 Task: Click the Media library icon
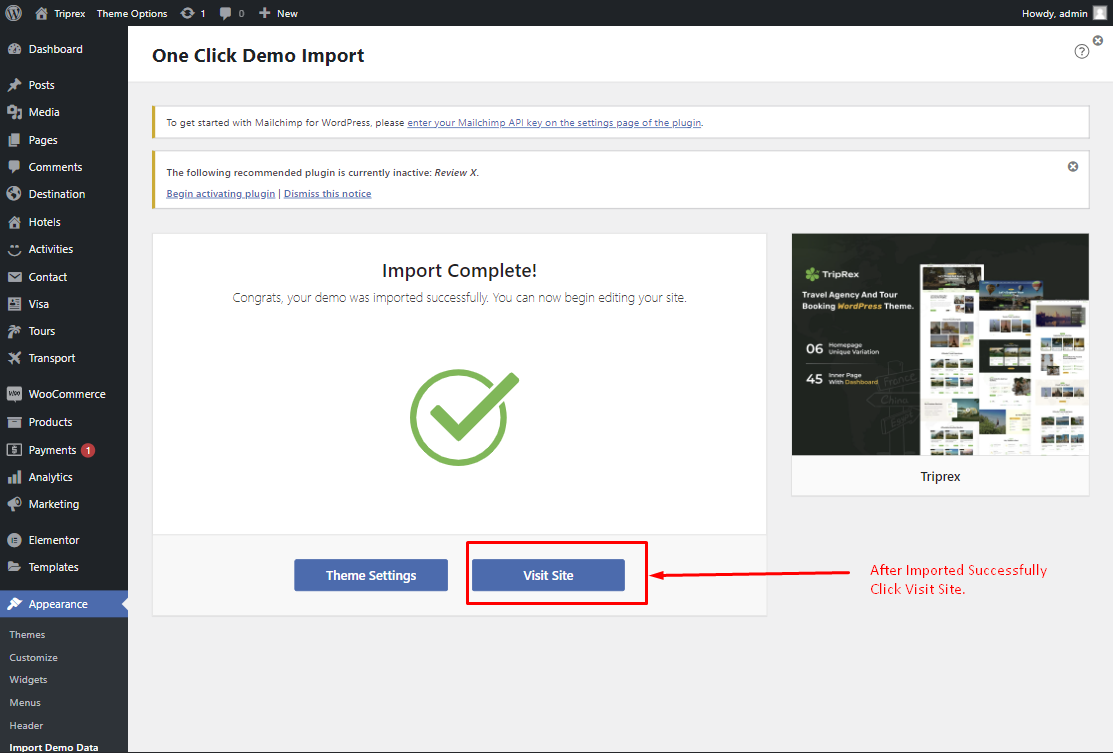point(14,112)
